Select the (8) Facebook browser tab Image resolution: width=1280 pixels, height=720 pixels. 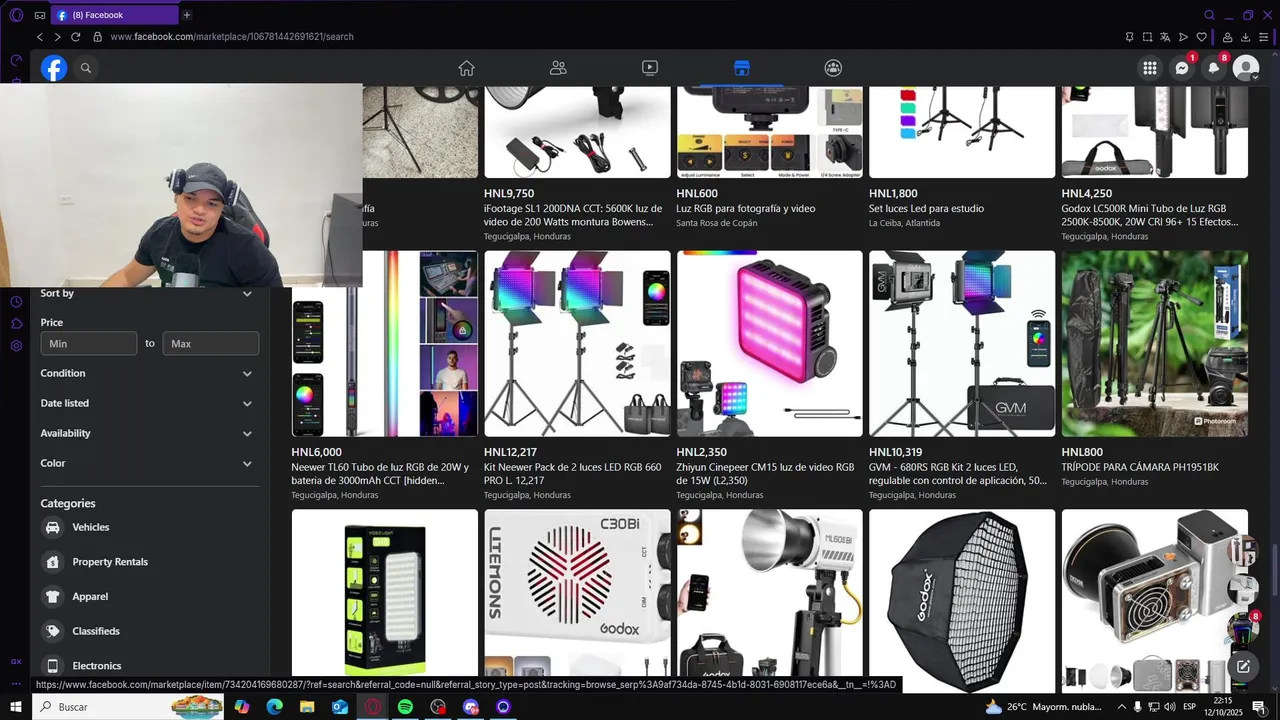113,15
